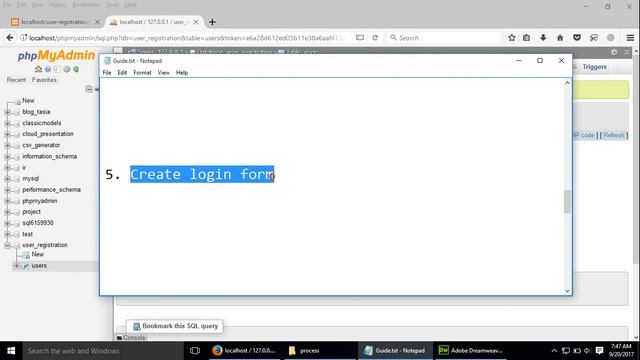
Task: Collapse the user_registration database node
Action: point(7,245)
